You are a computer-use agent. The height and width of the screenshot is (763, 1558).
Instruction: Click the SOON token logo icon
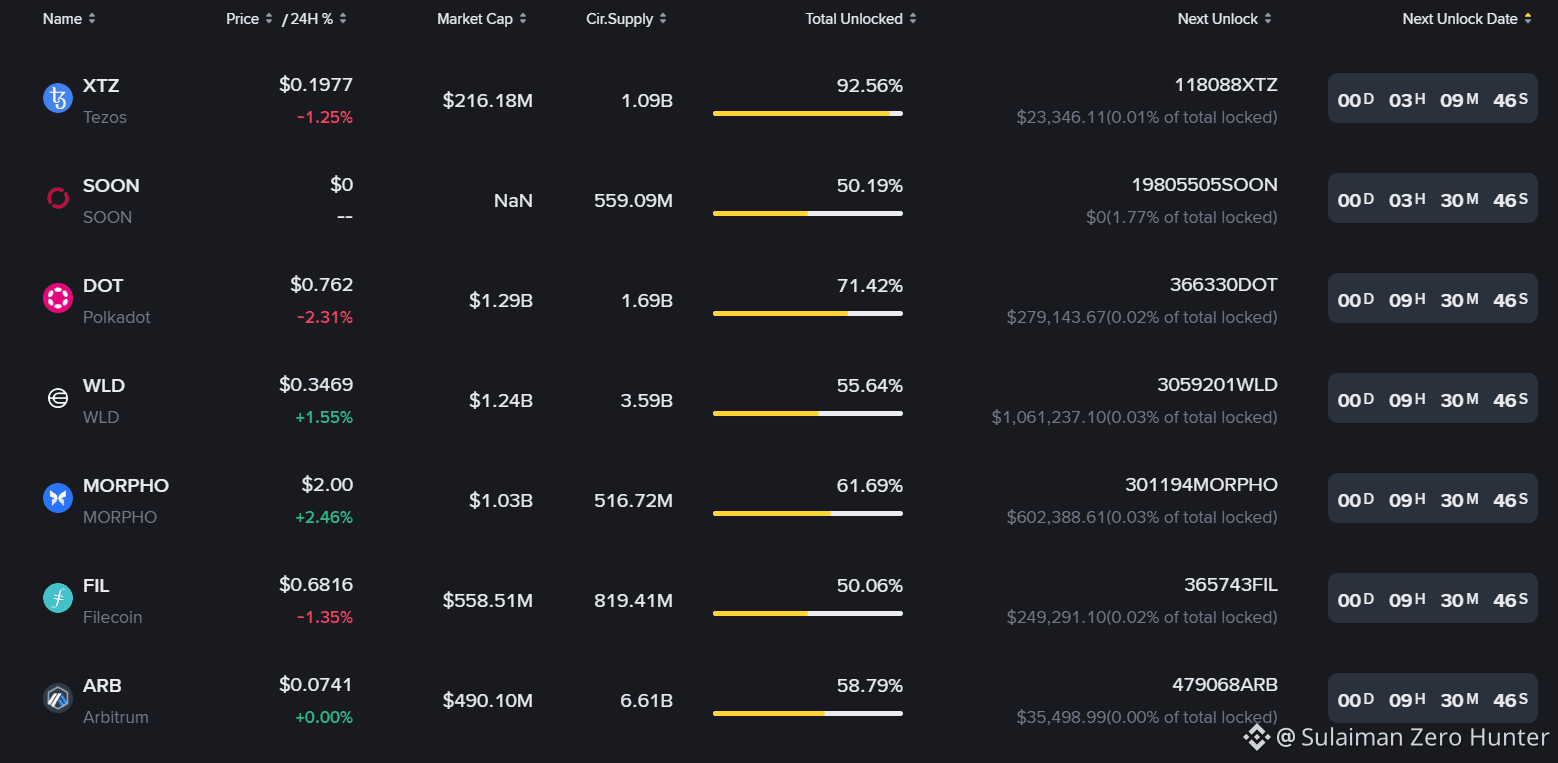[x=58, y=198]
